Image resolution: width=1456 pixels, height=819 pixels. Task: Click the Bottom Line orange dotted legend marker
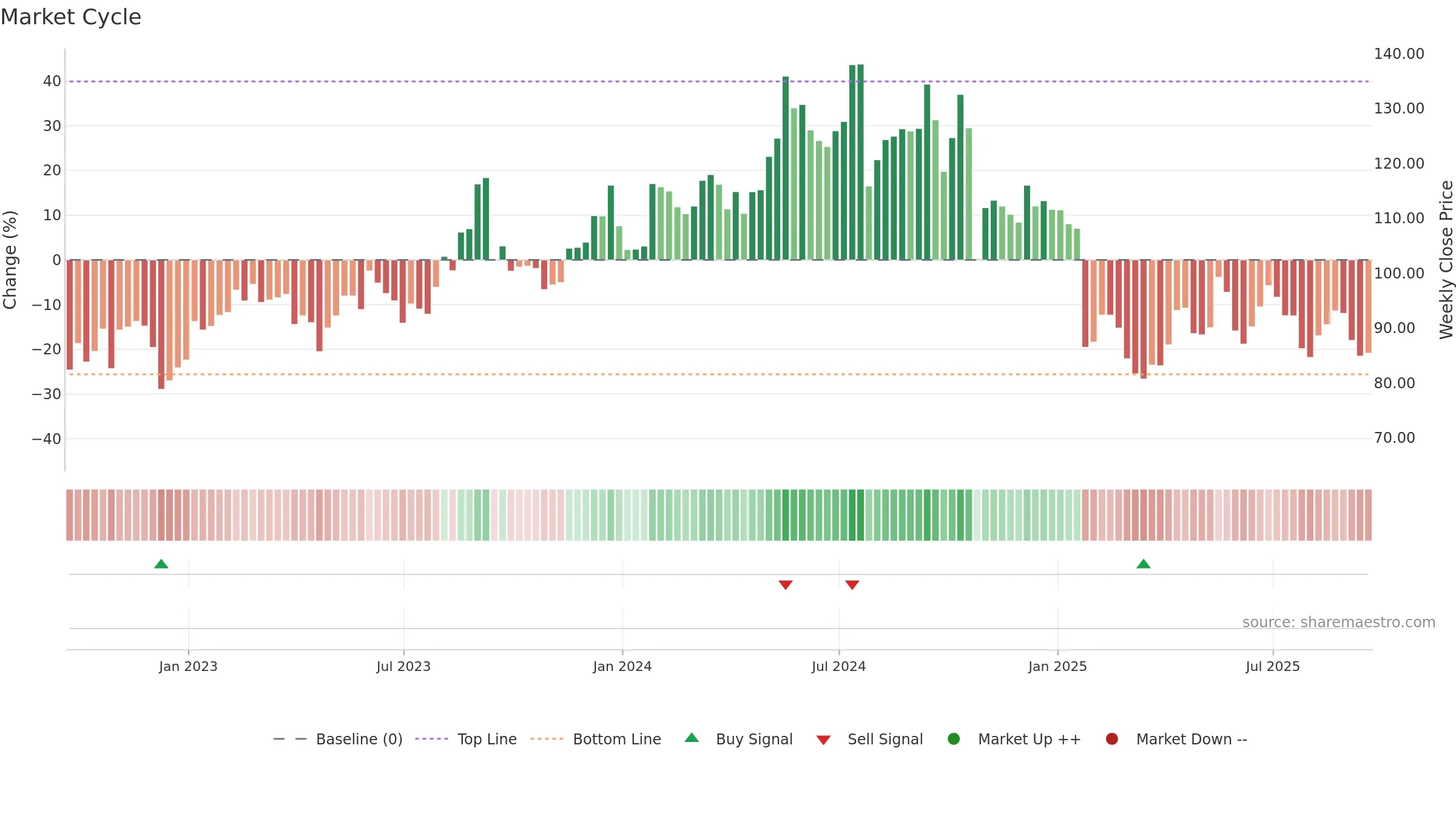(547, 739)
